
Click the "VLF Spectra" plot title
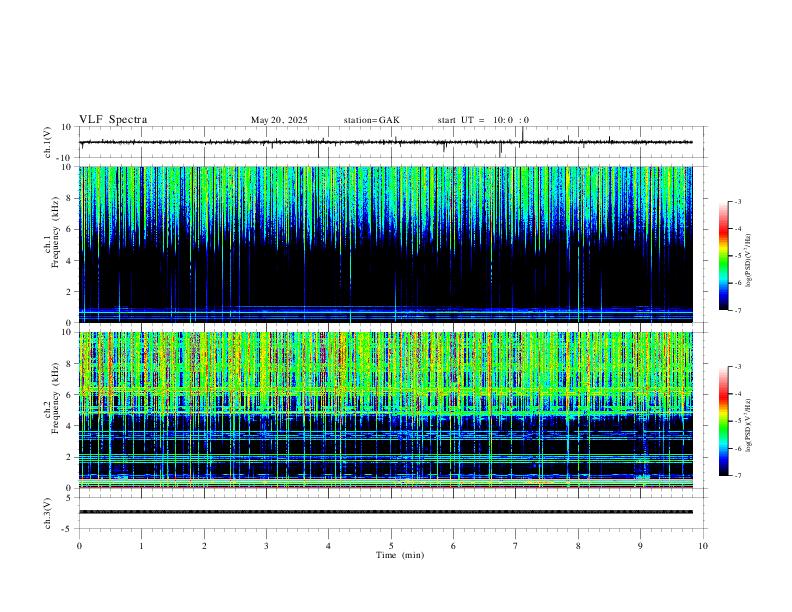[113, 120]
